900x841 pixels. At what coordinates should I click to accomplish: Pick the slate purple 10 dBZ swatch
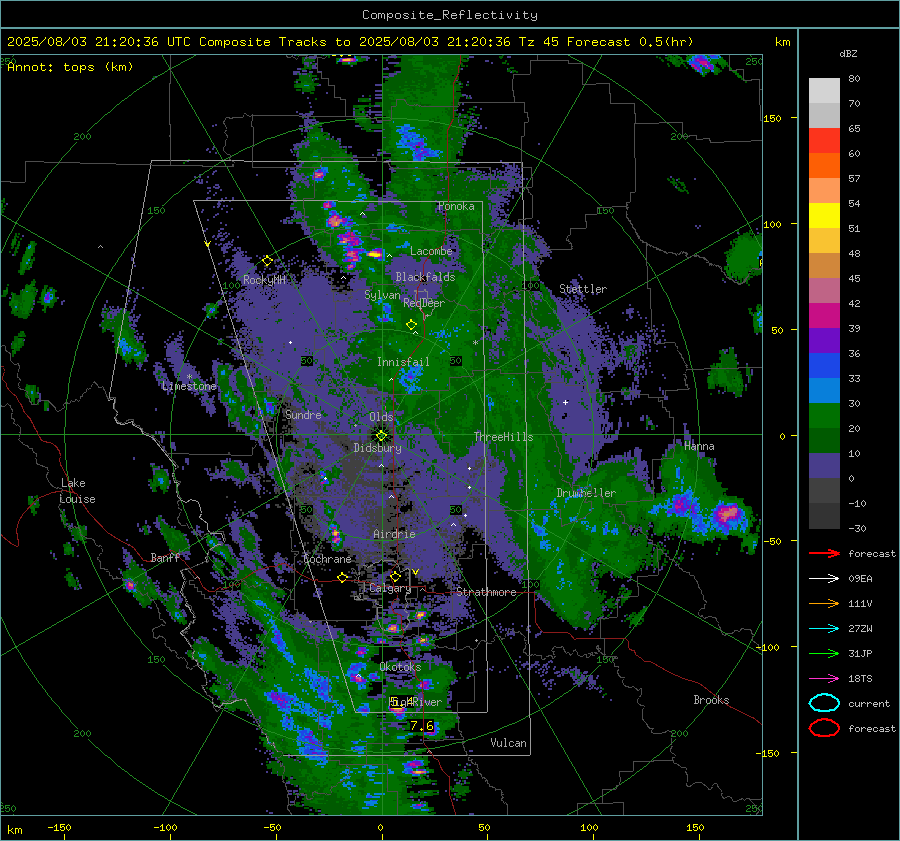[824, 465]
